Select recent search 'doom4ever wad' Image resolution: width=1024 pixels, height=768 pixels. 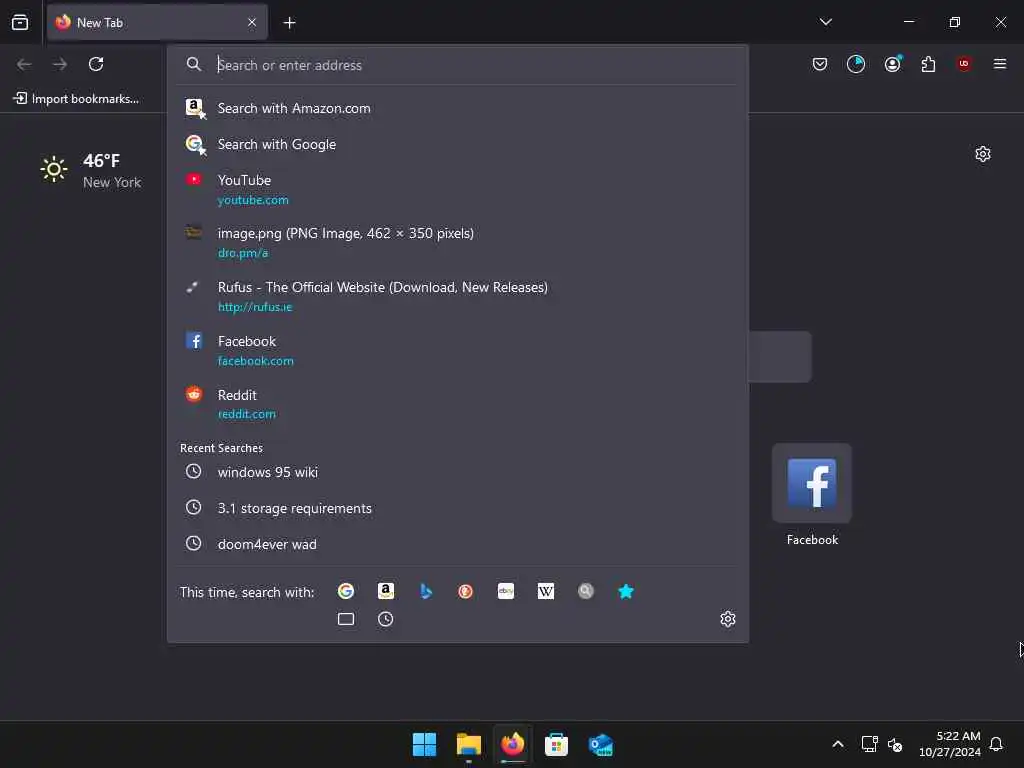pos(458,544)
